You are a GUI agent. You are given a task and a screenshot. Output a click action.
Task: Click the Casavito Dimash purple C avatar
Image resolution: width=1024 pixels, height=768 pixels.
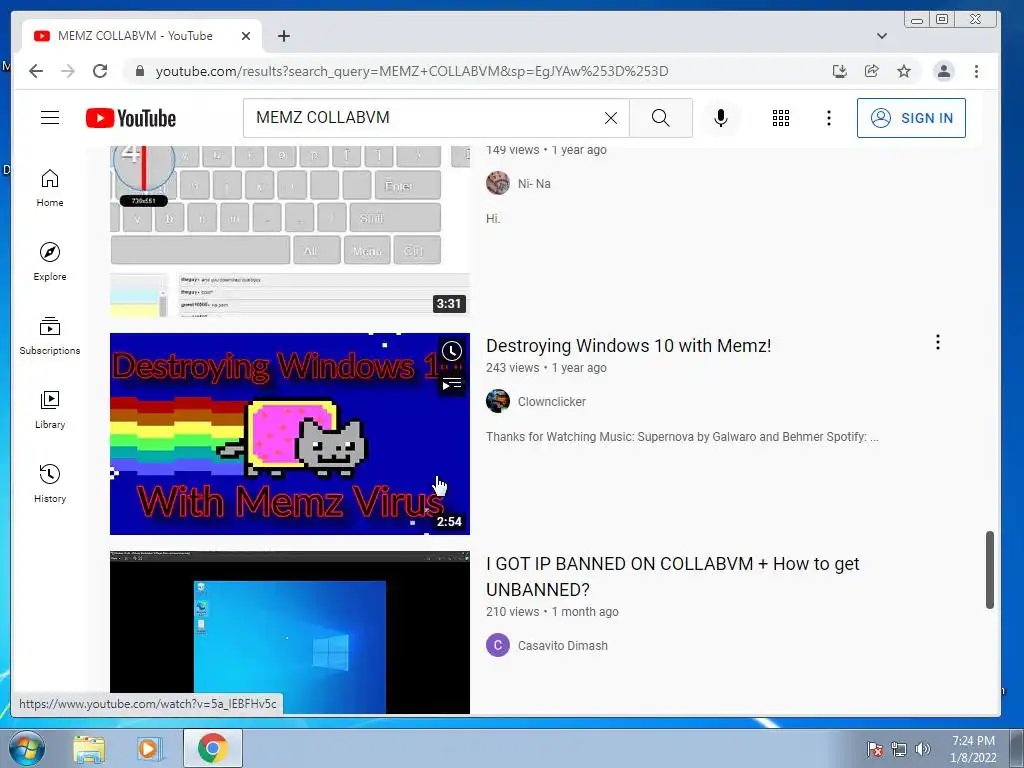[x=498, y=645]
